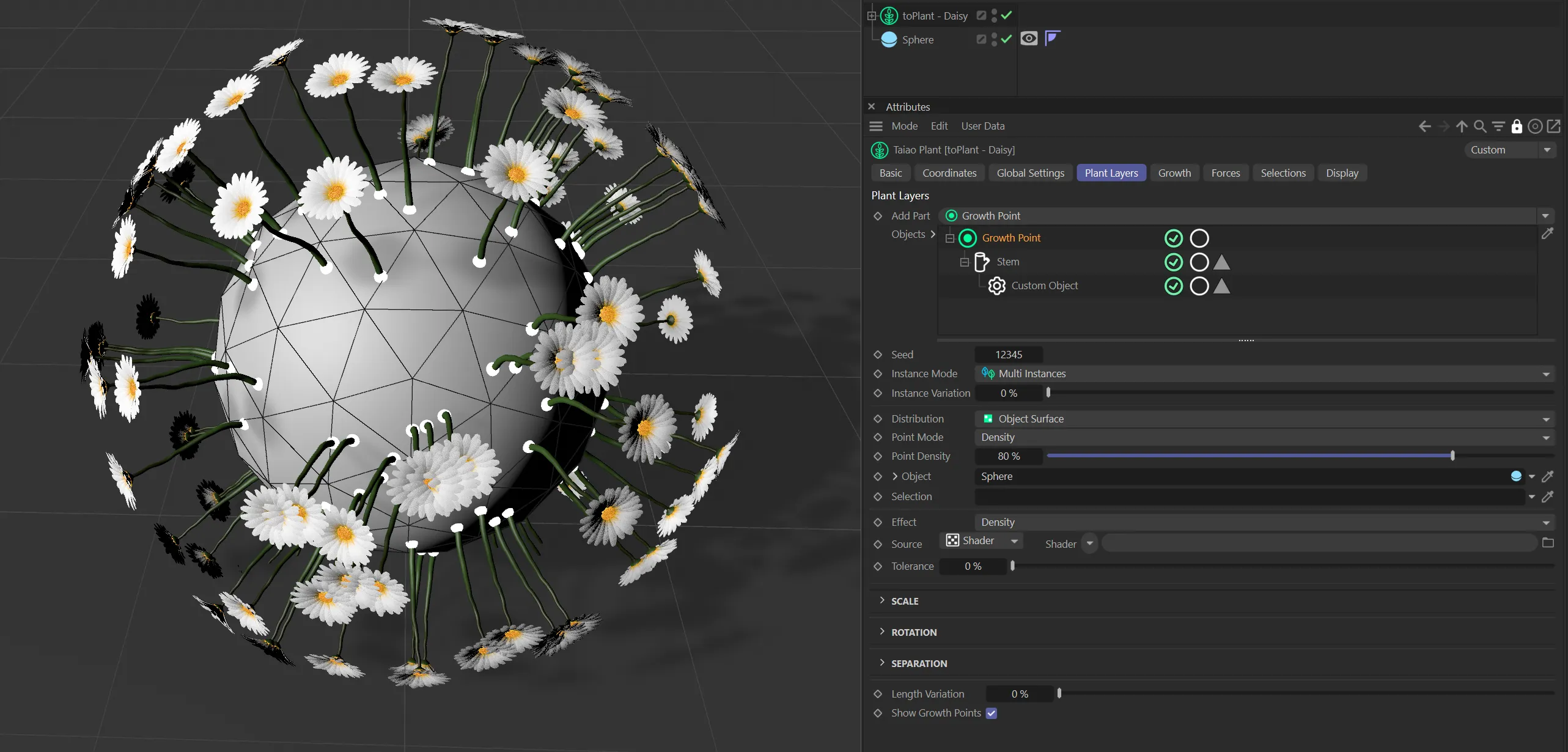Image resolution: width=1568 pixels, height=752 pixels.
Task: Click the Seed value input field
Action: click(x=1008, y=355)
